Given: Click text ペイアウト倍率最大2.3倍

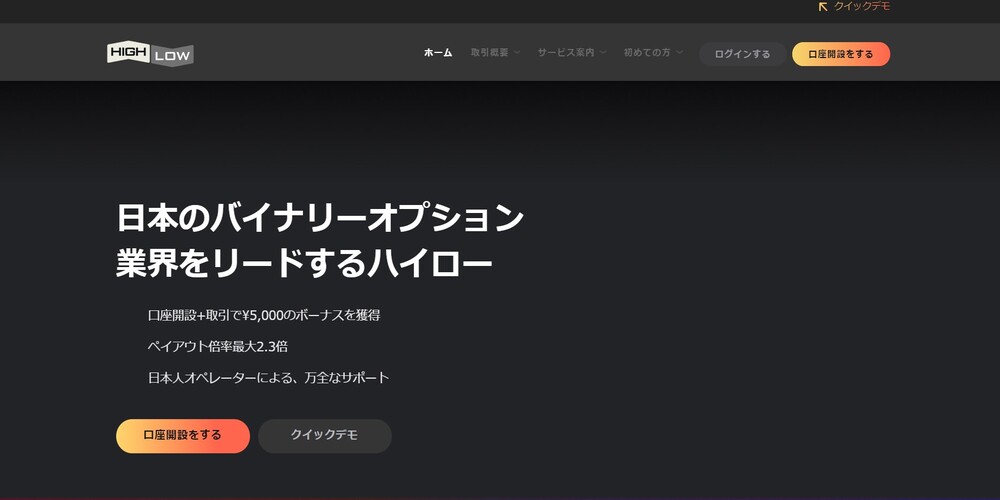Looking at the screenshot, I should pos(217,346).
